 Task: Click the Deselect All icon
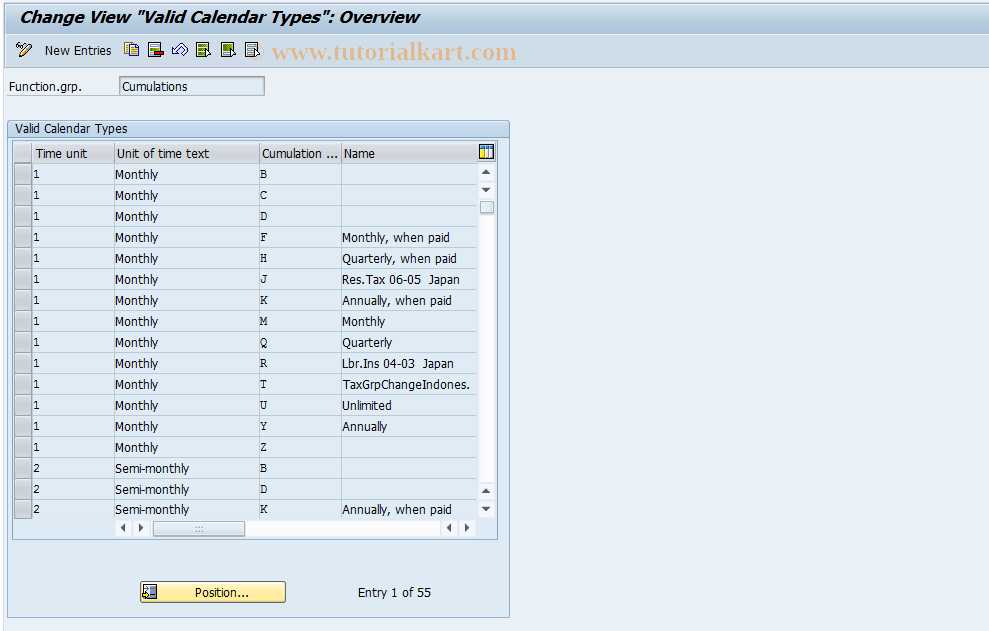252,50
